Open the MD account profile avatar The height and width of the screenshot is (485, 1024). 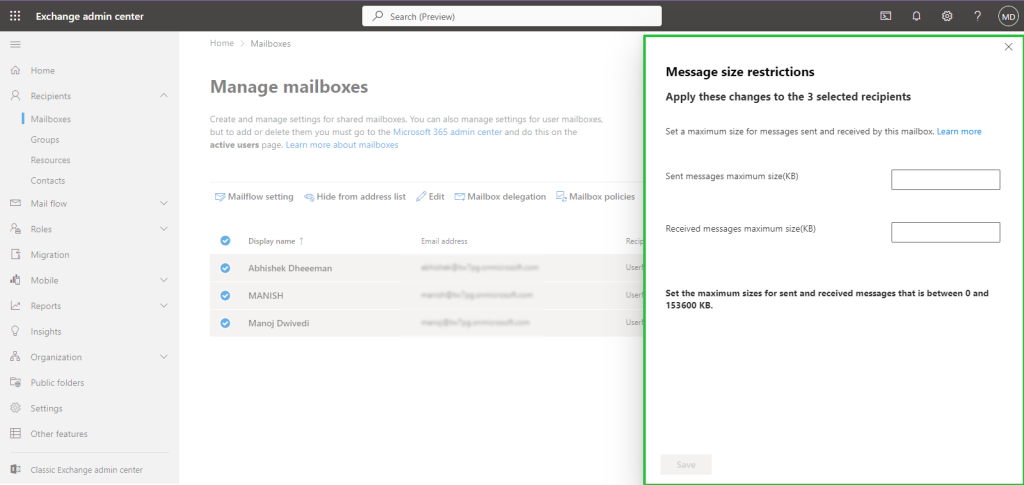click(1007, 16)
